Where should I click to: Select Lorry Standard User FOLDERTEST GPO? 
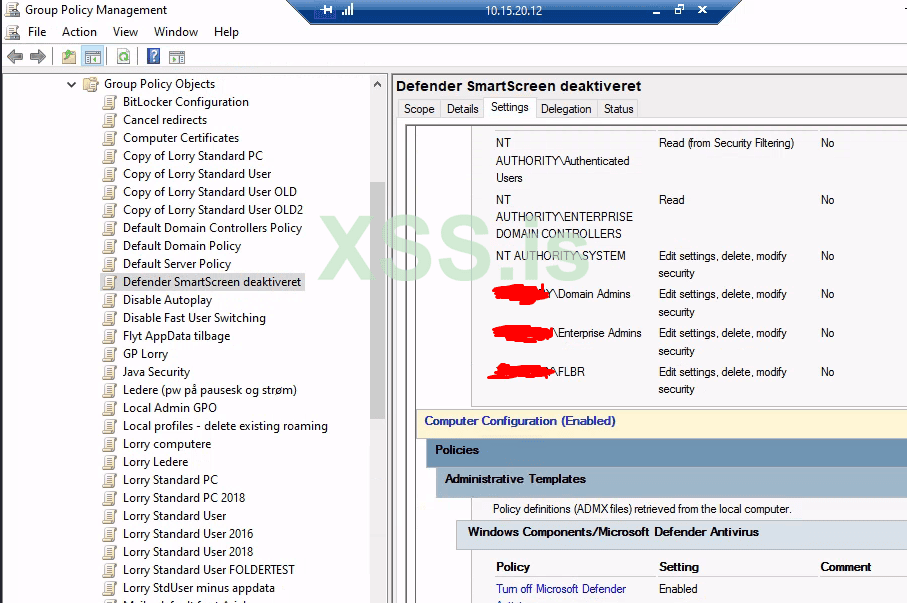[x=209, y=570]
